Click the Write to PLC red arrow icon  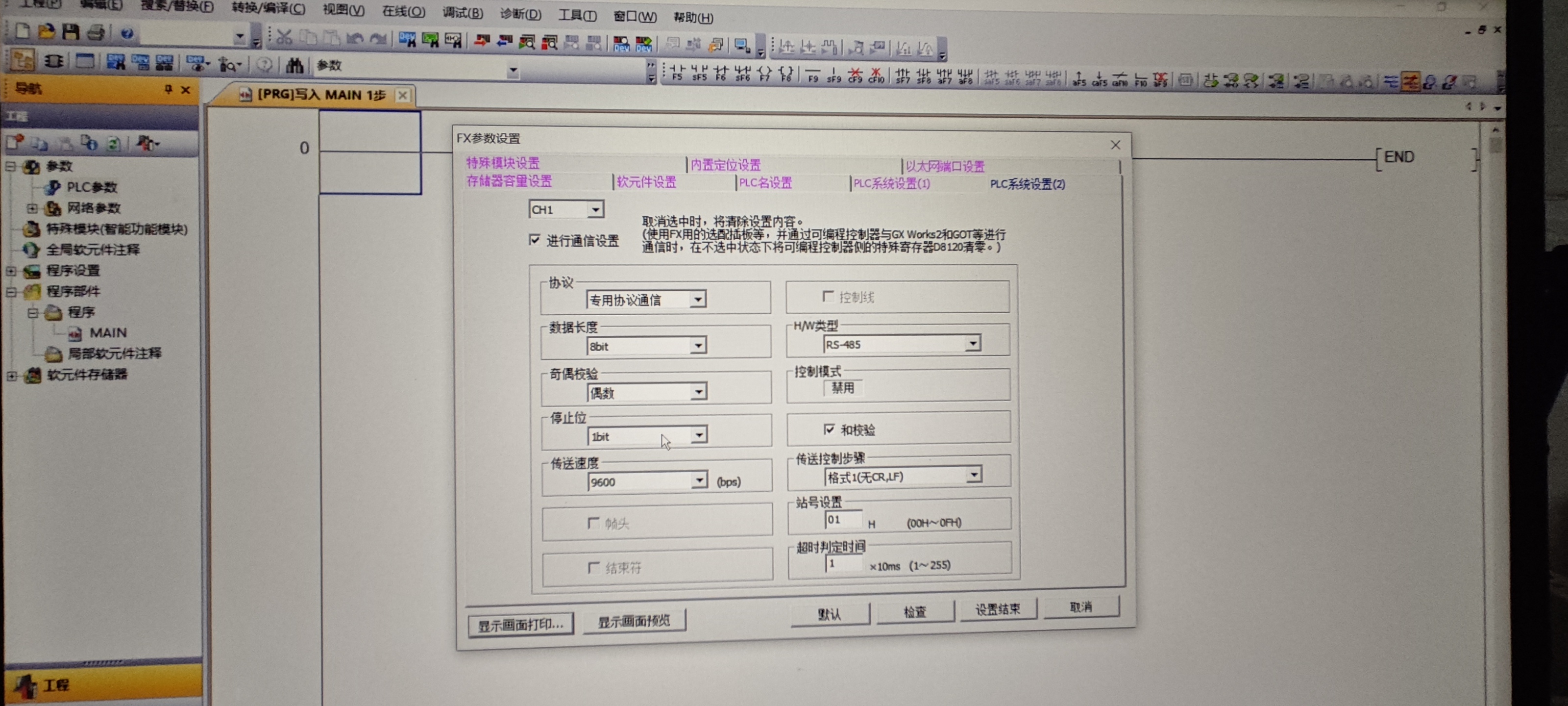coord(482,41)
